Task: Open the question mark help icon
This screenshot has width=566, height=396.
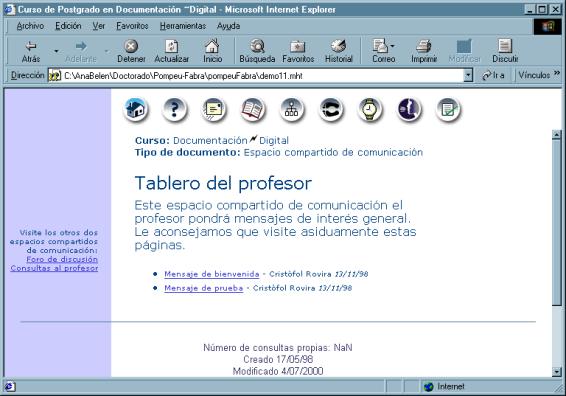Action: click(175, 109)
